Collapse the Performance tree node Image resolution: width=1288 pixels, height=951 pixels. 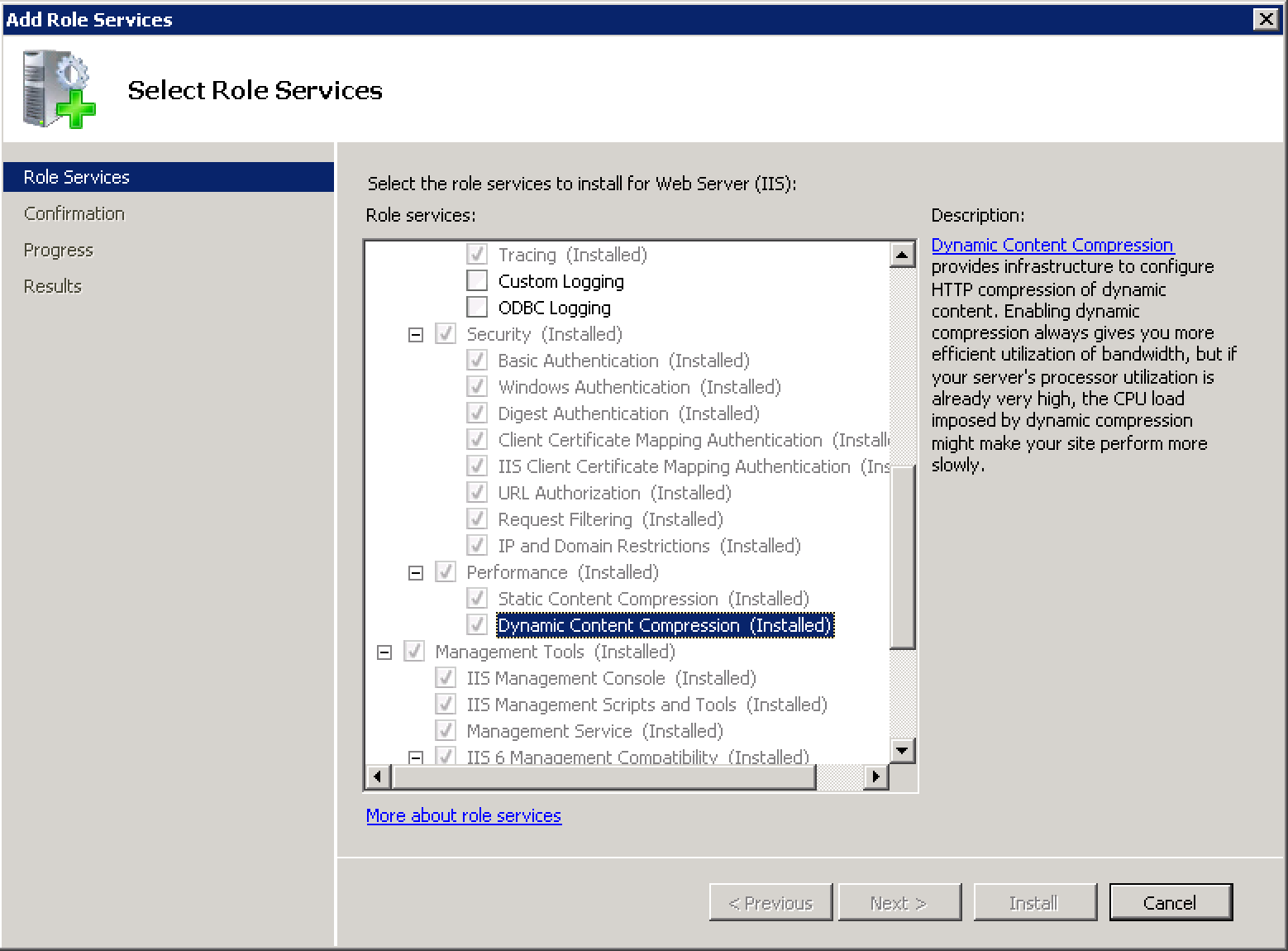(416, 572)
